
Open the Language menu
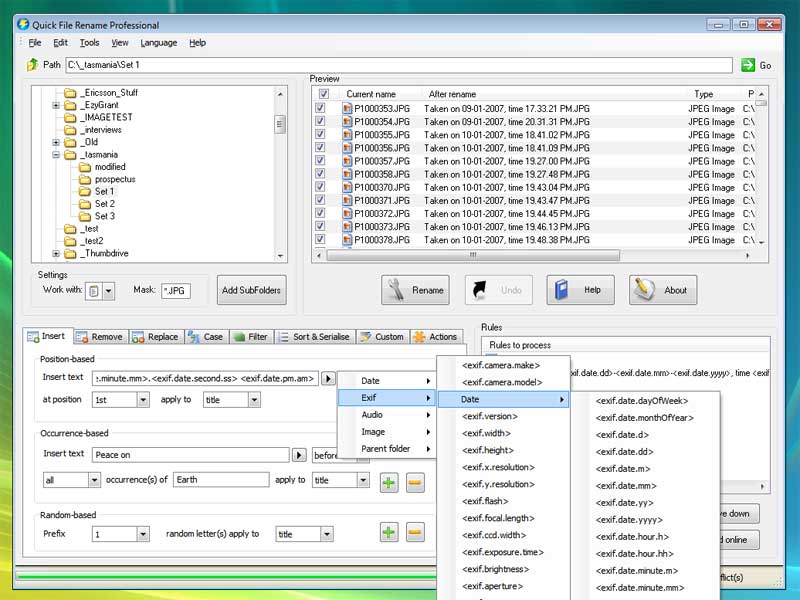click(158, 43)
